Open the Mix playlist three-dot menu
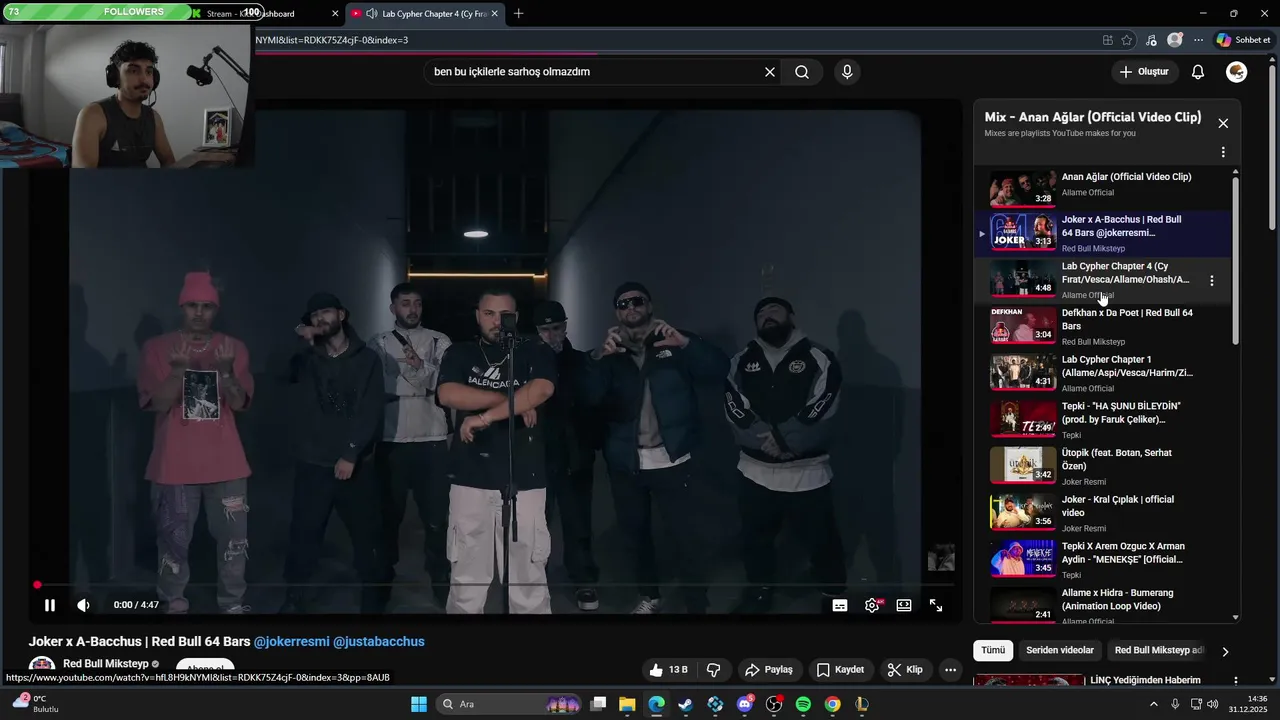 coord(1223,153)
